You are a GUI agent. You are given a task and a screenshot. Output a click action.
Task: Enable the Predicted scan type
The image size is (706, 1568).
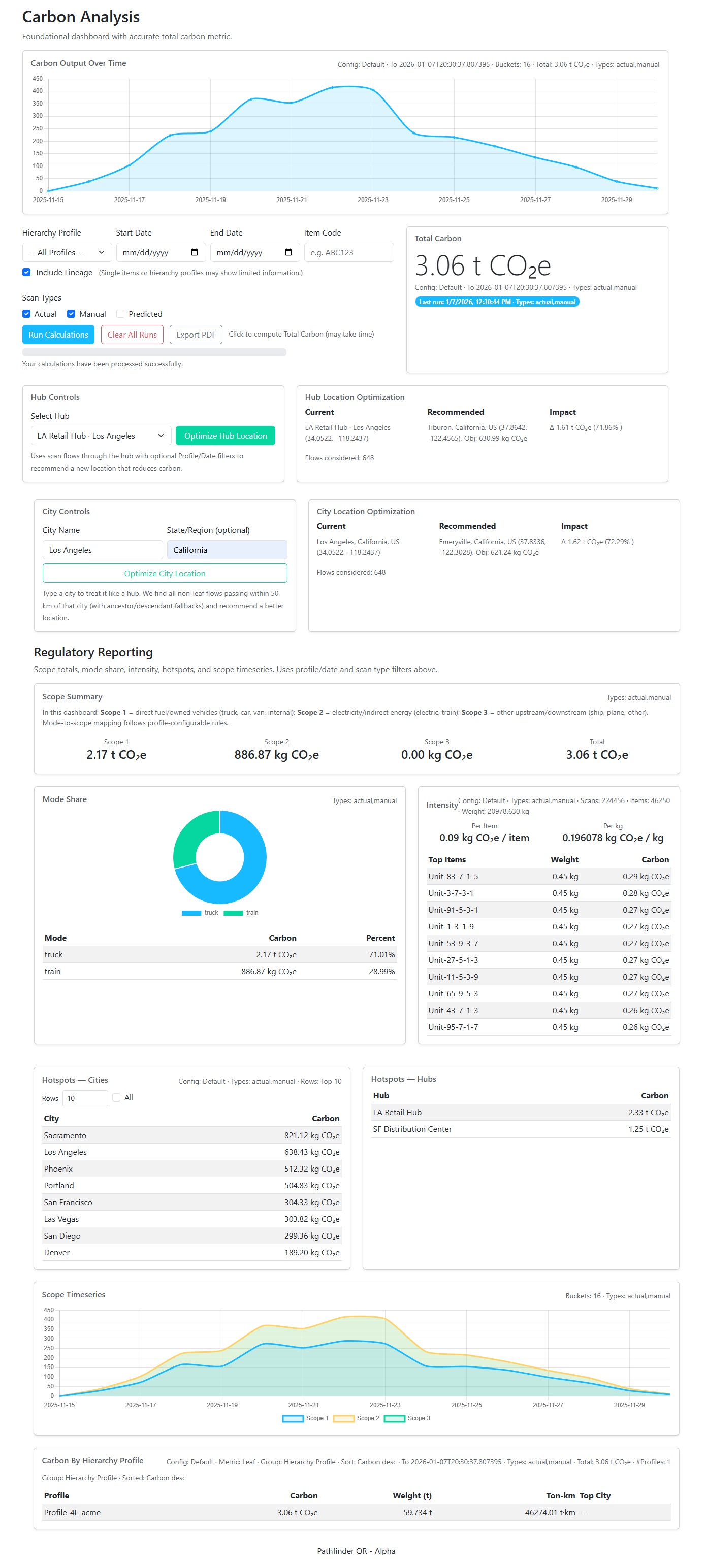point(120,314)
